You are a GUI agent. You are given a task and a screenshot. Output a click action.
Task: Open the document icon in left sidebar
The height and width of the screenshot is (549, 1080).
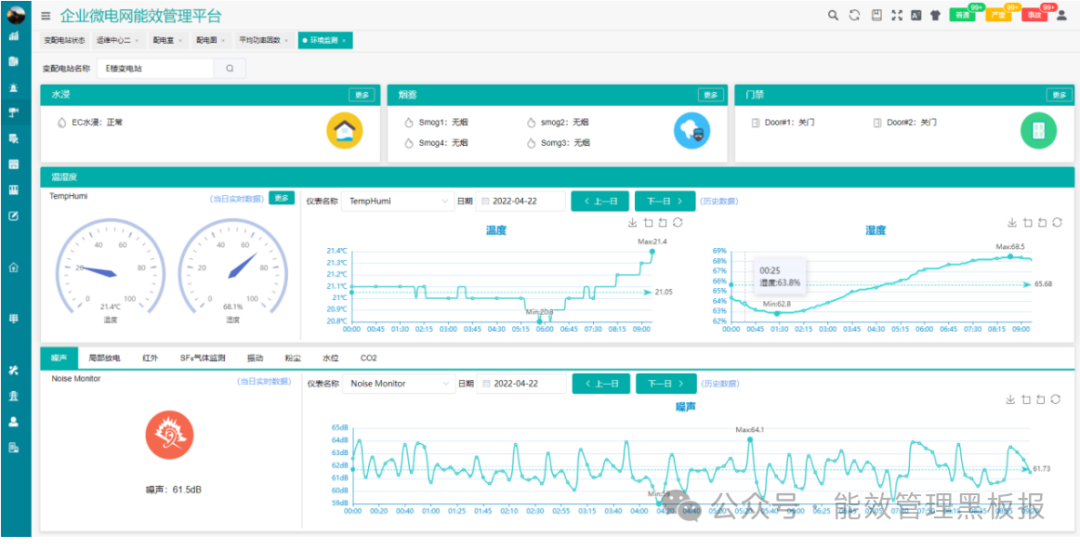tap(13, 61)
